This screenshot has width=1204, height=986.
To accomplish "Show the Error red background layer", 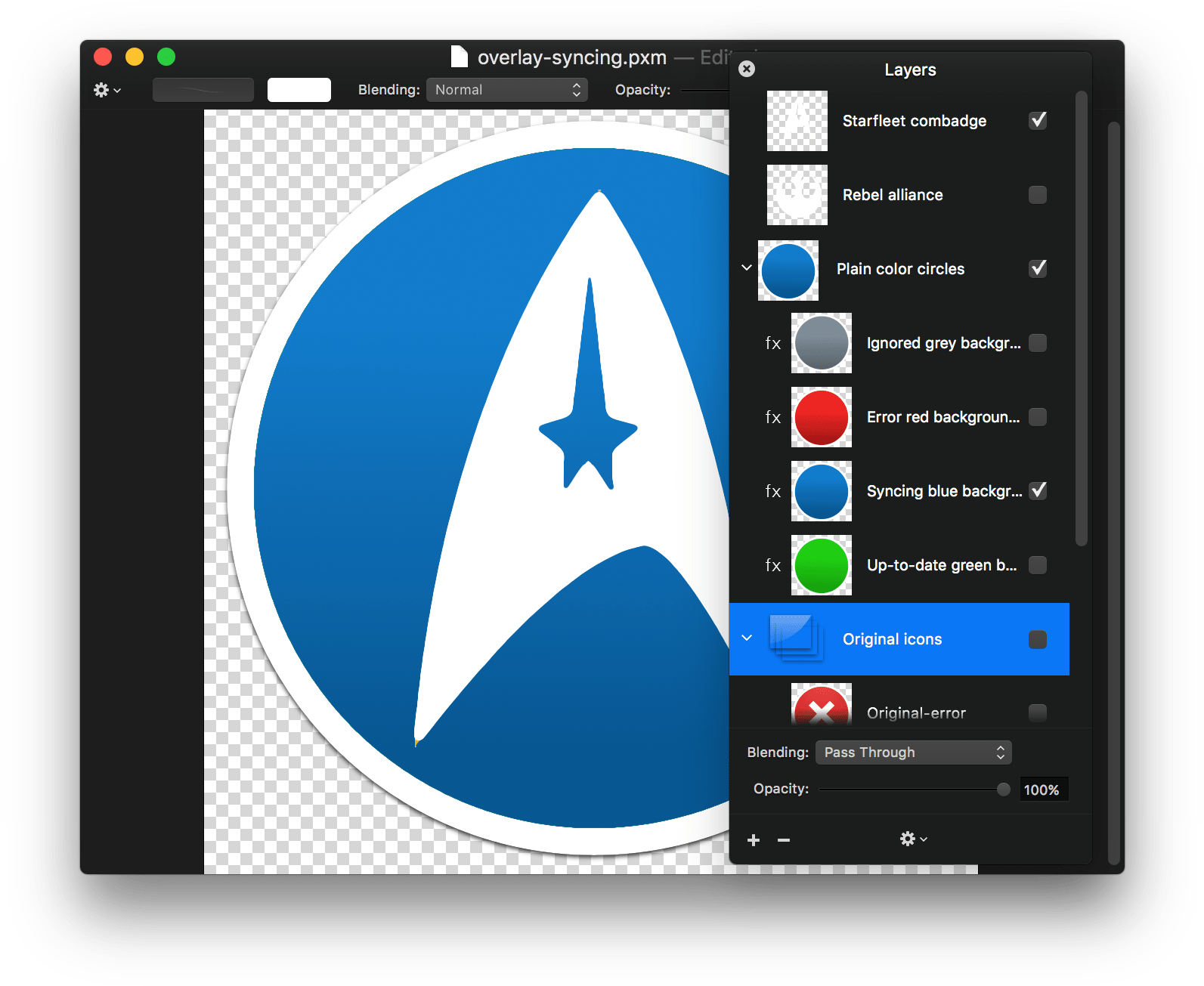I will (x=1038, y=417).
